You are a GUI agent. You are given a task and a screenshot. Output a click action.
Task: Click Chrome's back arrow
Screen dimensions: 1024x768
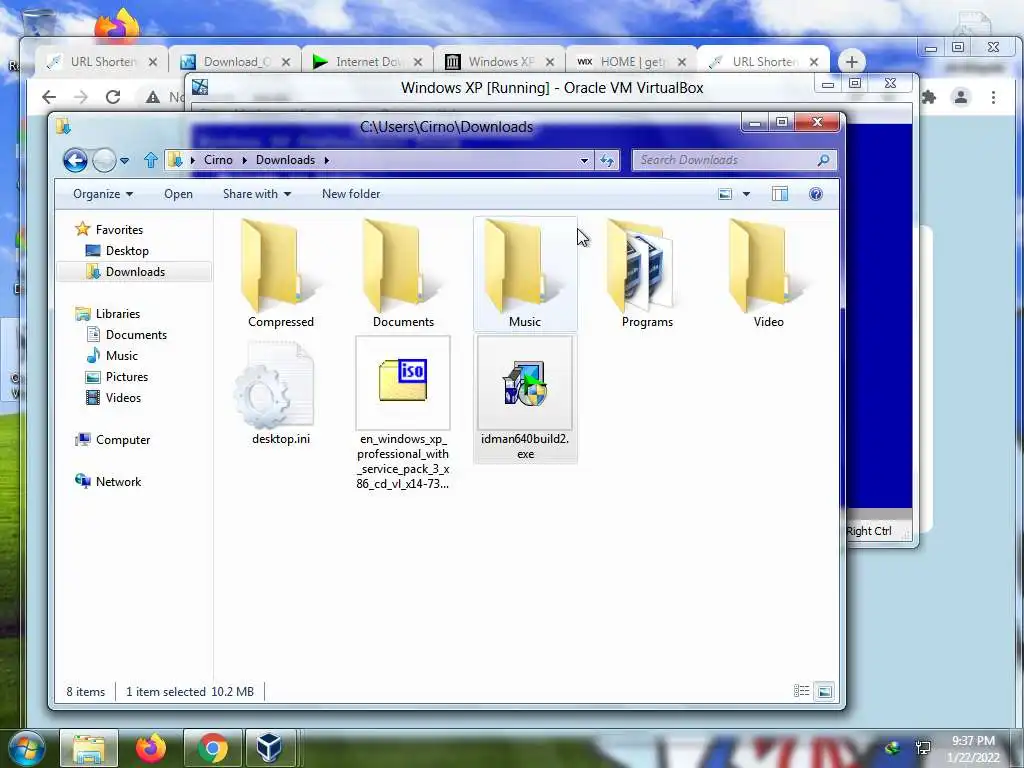[x=49, y=97]
